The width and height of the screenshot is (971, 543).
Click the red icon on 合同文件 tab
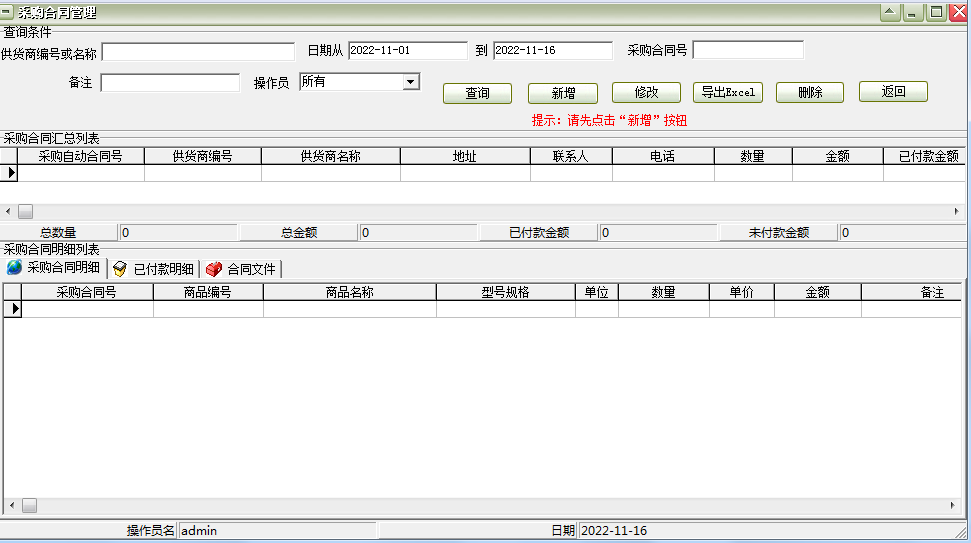(214, 269)
